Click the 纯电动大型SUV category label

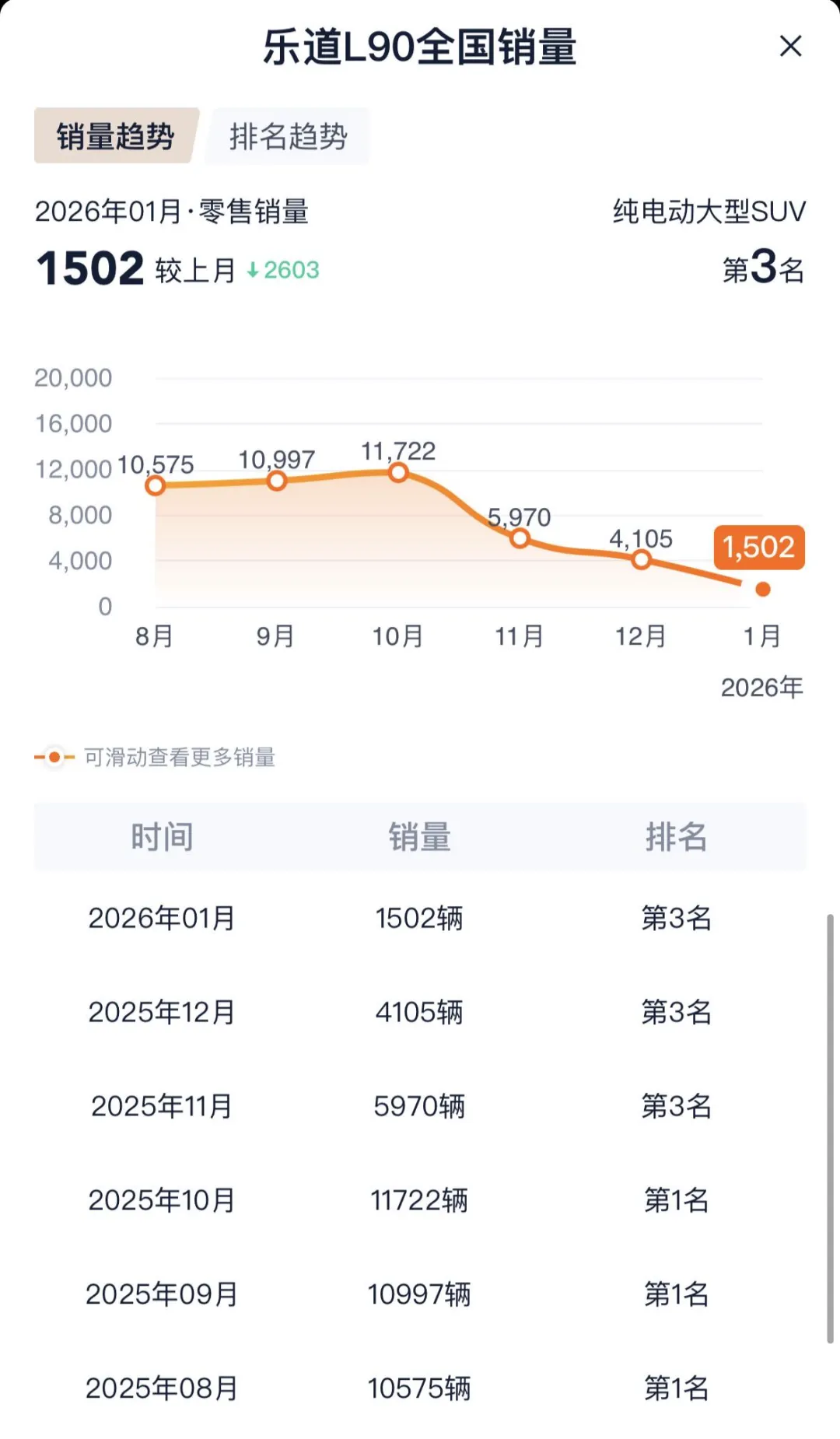click(709, 211)
